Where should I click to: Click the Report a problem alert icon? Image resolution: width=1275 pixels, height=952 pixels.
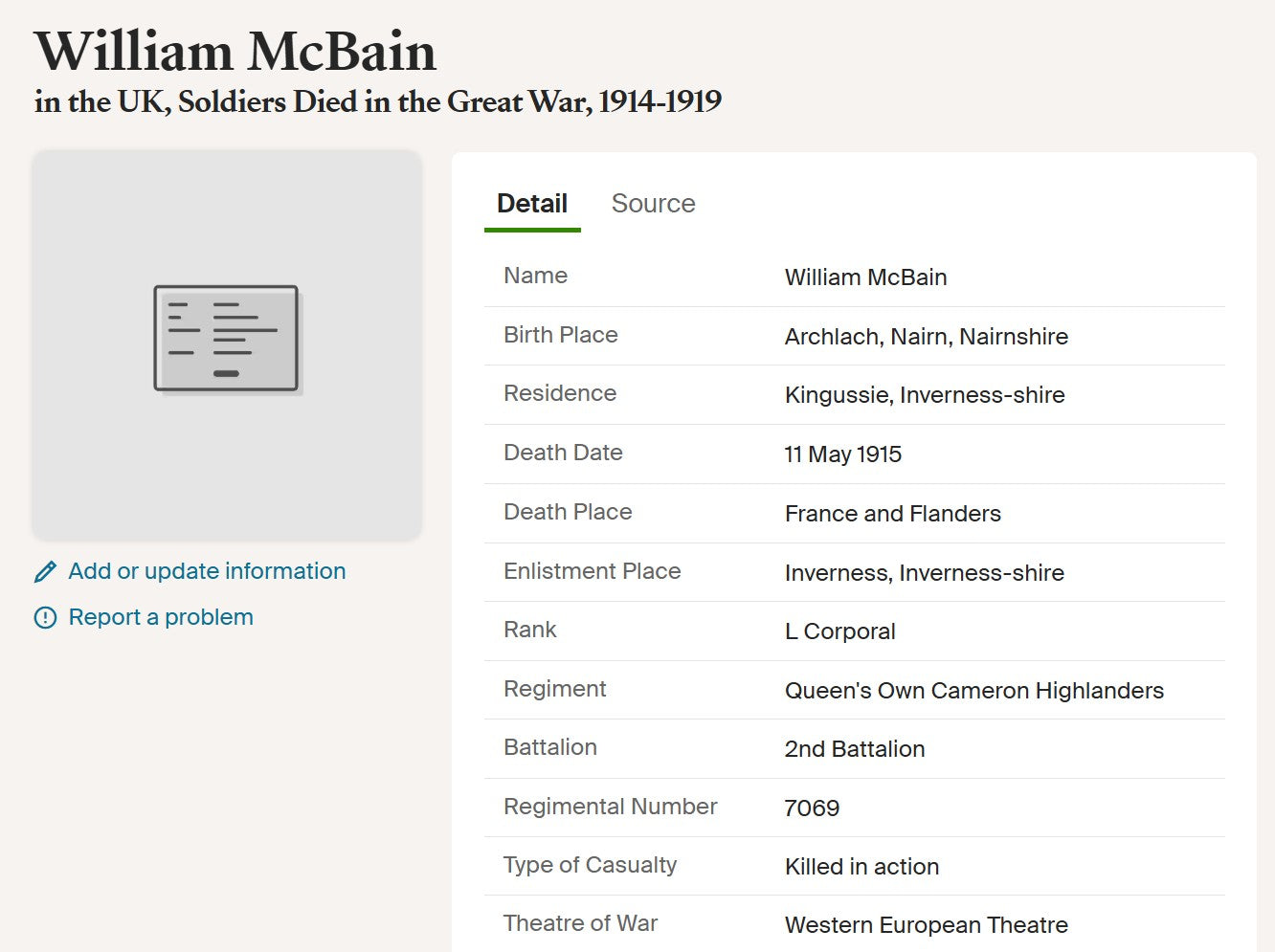pos(44,617)
